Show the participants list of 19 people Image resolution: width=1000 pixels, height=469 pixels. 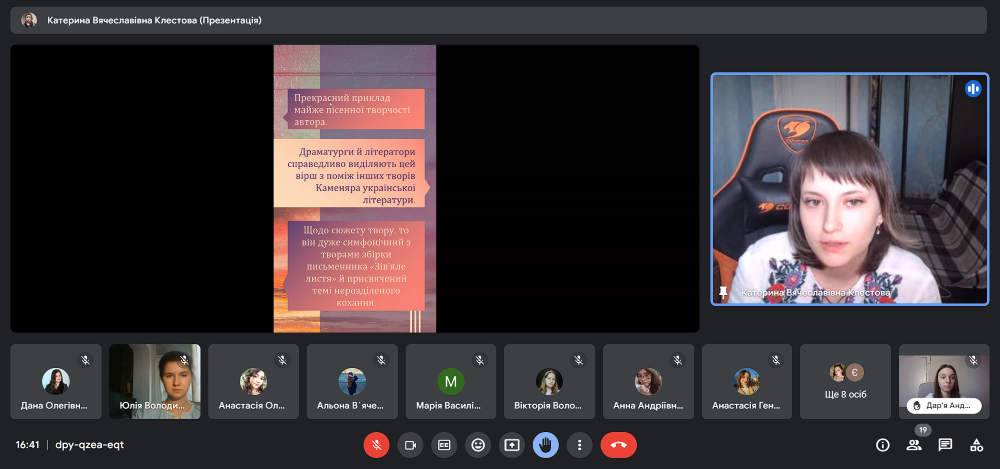click(x=914, y=445)
